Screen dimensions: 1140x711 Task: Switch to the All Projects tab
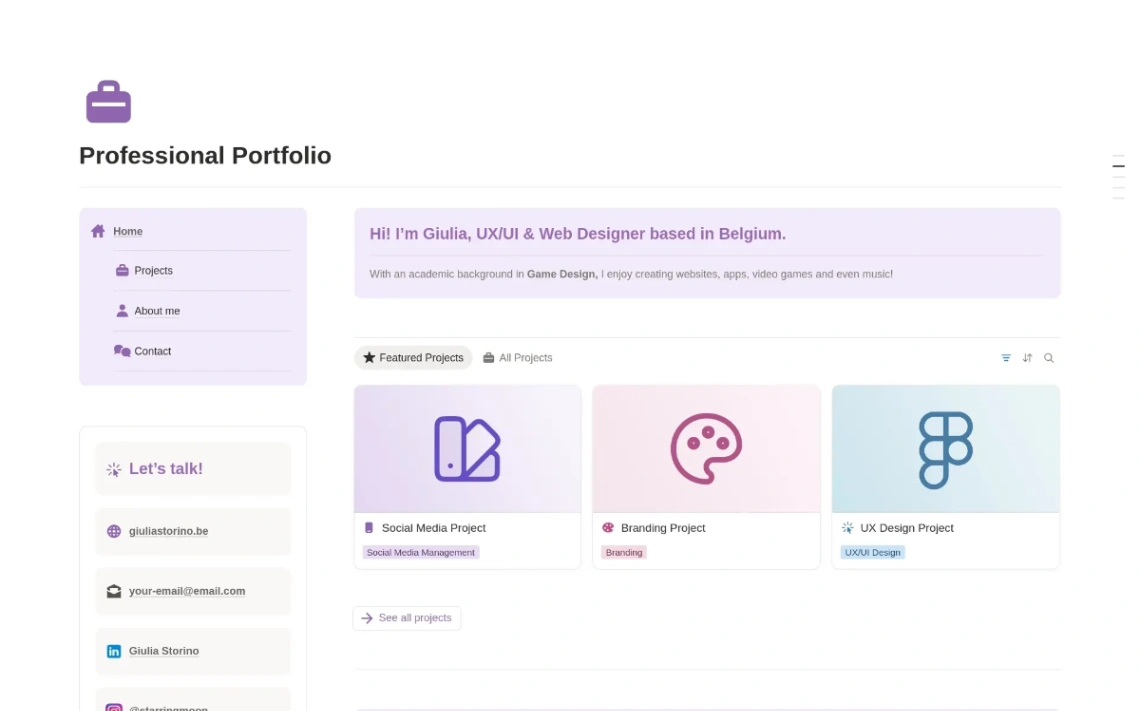pos(518,358)
